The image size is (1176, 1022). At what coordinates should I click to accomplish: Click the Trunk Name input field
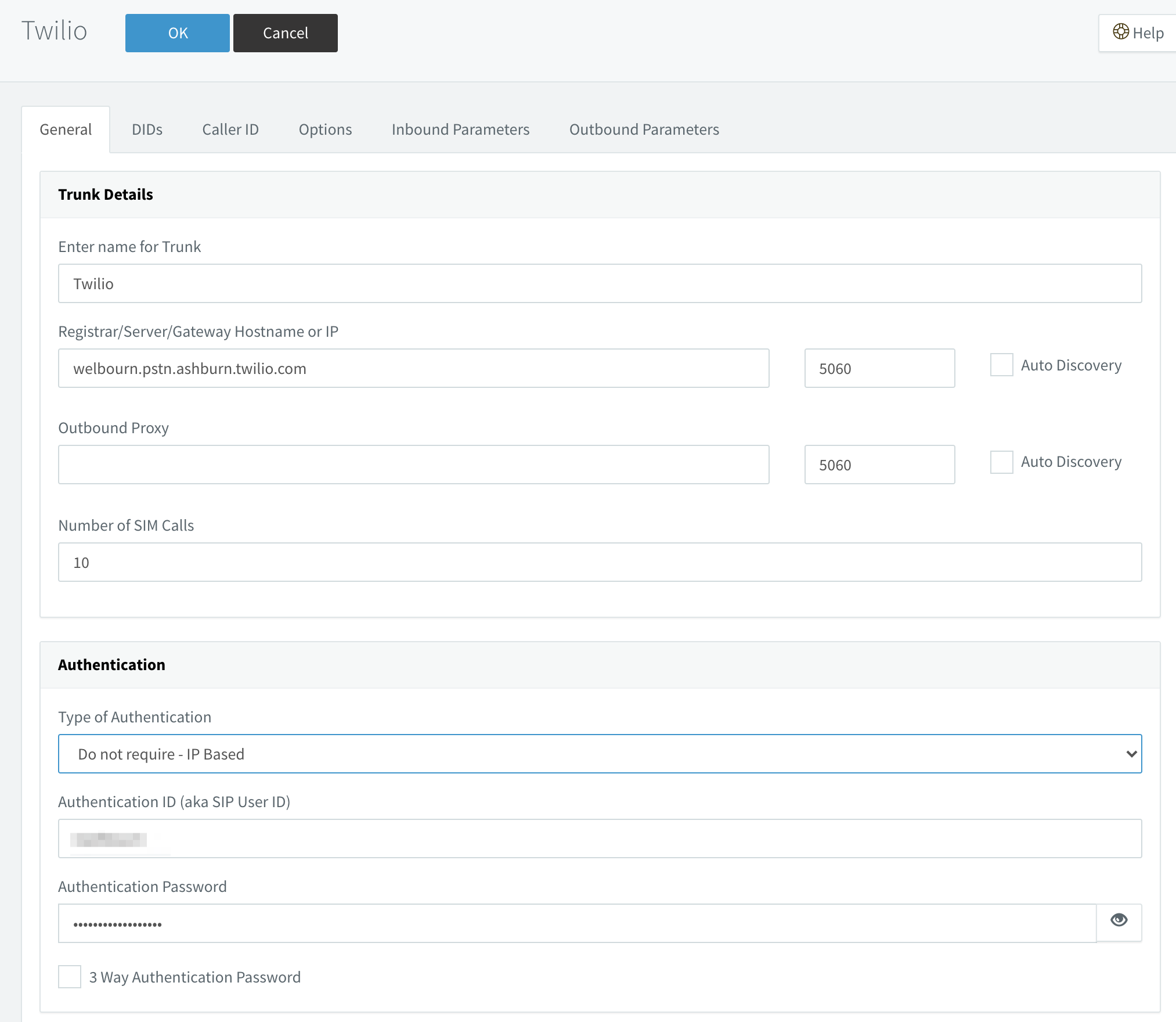600,283
